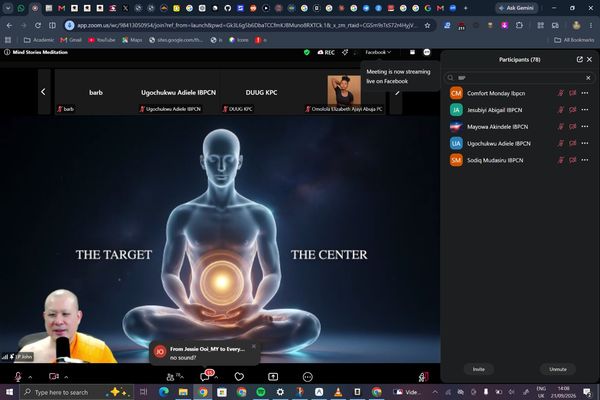
Task: Click the AI companion sparkle icon
Action: (x=345, y=52)
